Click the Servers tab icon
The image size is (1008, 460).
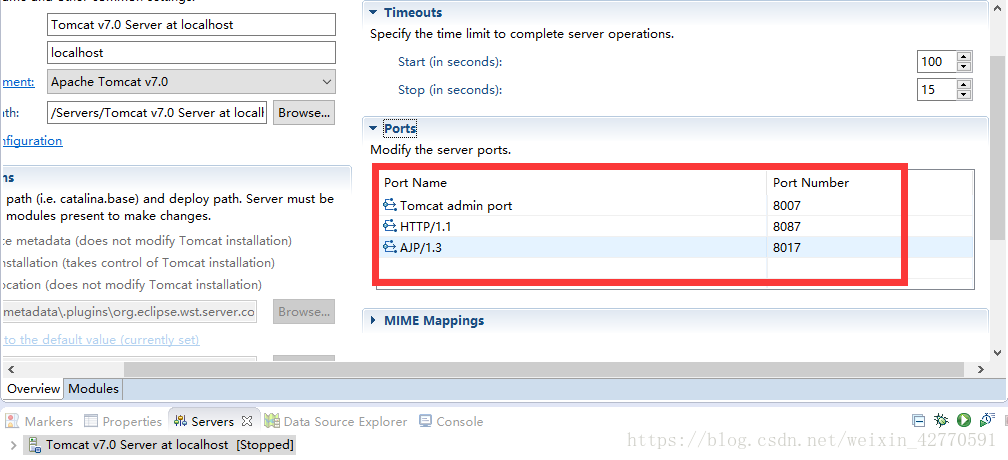(181, 421)
